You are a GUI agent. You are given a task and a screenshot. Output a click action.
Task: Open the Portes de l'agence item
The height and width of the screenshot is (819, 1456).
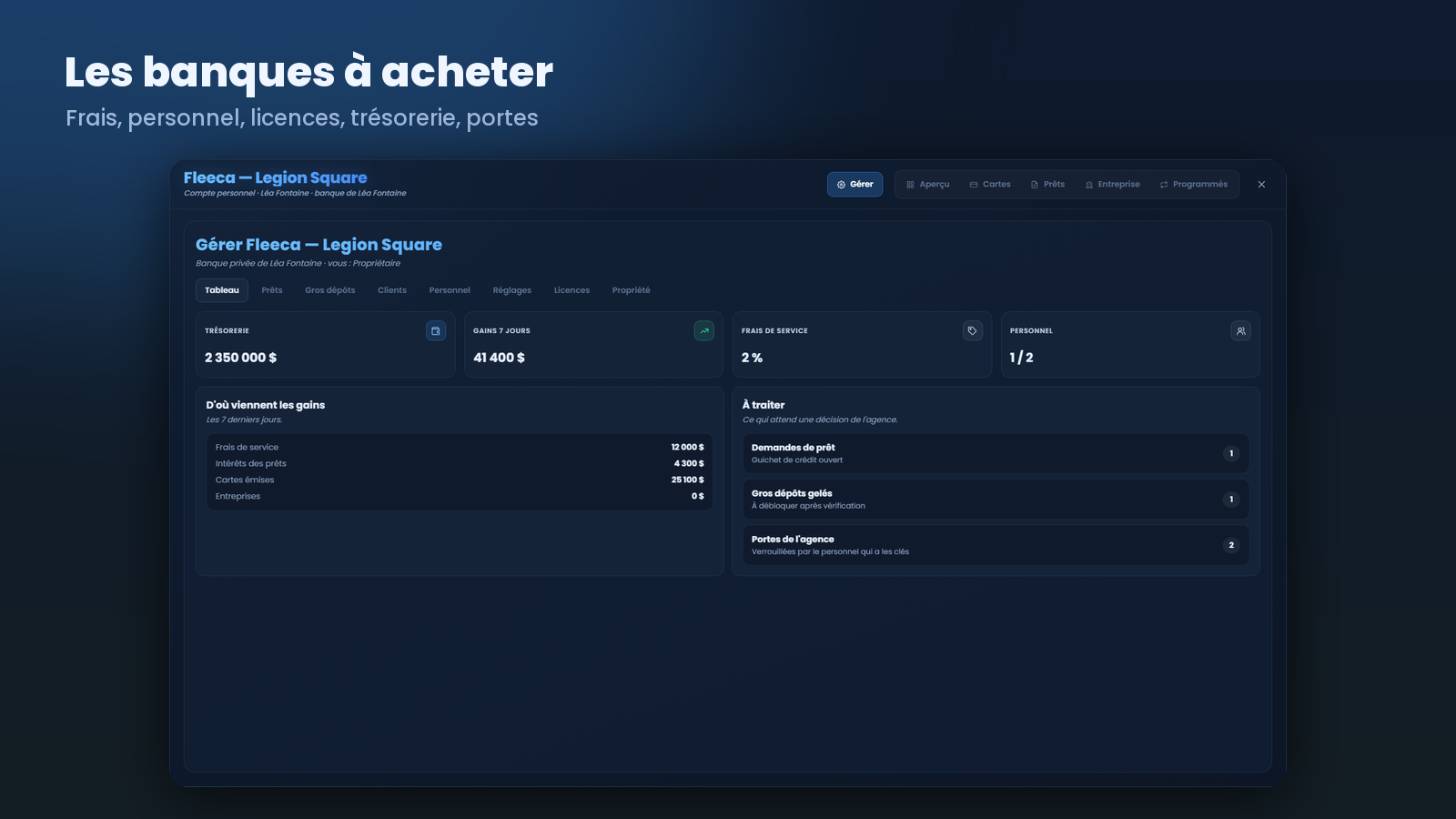click(x=996, y=545)
